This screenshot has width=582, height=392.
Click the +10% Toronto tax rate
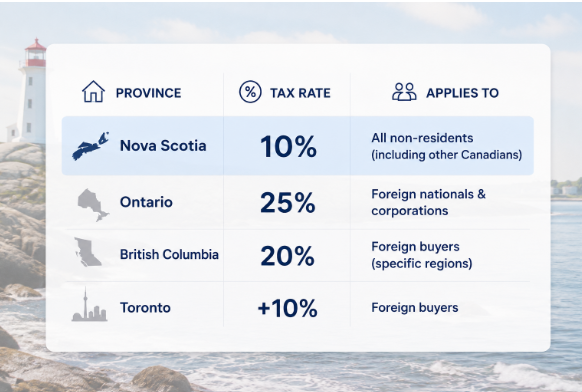288,308
